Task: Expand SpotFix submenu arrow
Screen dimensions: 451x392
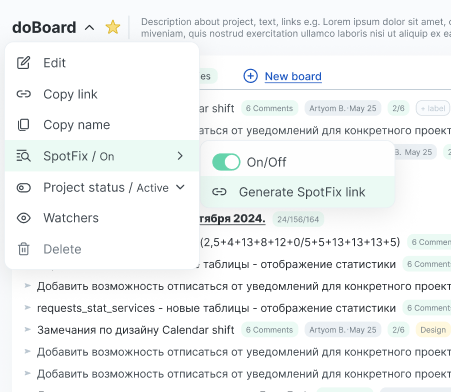Action: pyautogui.click(x=180, y=156)
